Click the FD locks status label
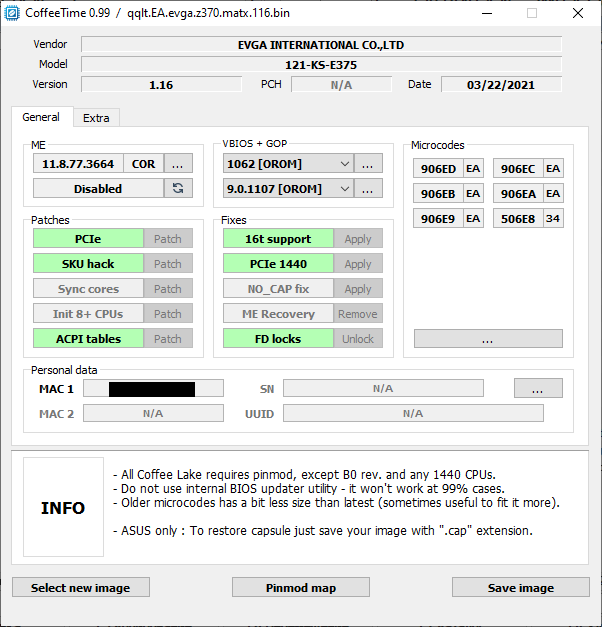The width and height of the screenshot is (602, 627). [278, 339]
